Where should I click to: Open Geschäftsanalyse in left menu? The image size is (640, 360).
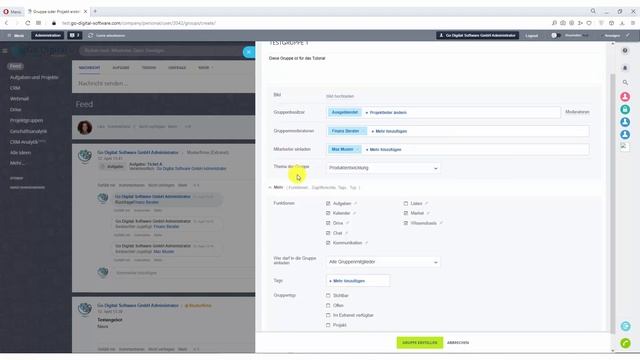click(28, 131)
